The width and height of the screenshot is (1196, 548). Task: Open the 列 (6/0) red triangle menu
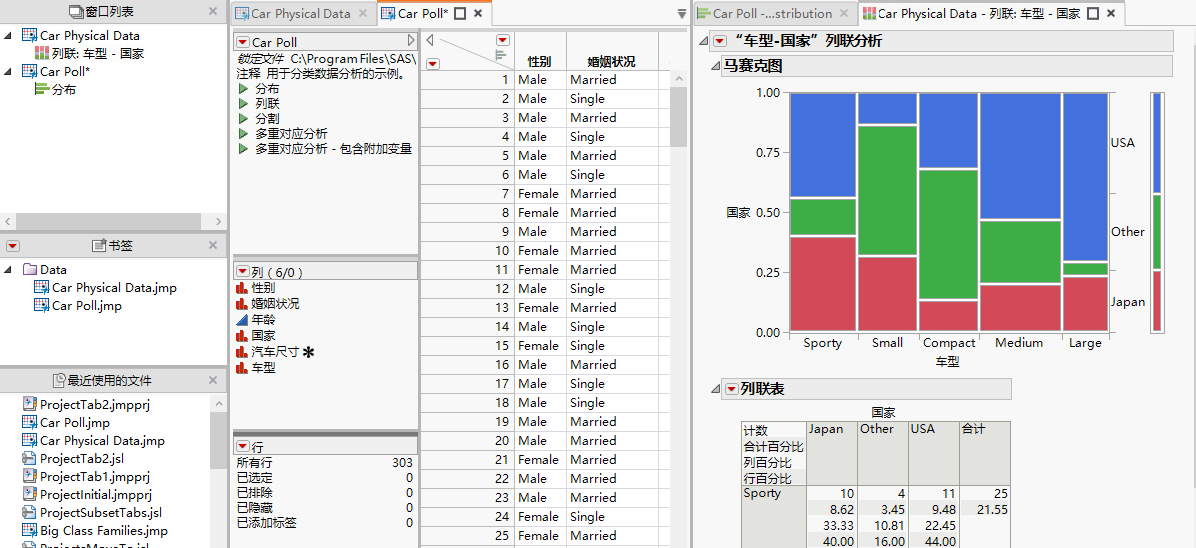[x=243, y=272]
